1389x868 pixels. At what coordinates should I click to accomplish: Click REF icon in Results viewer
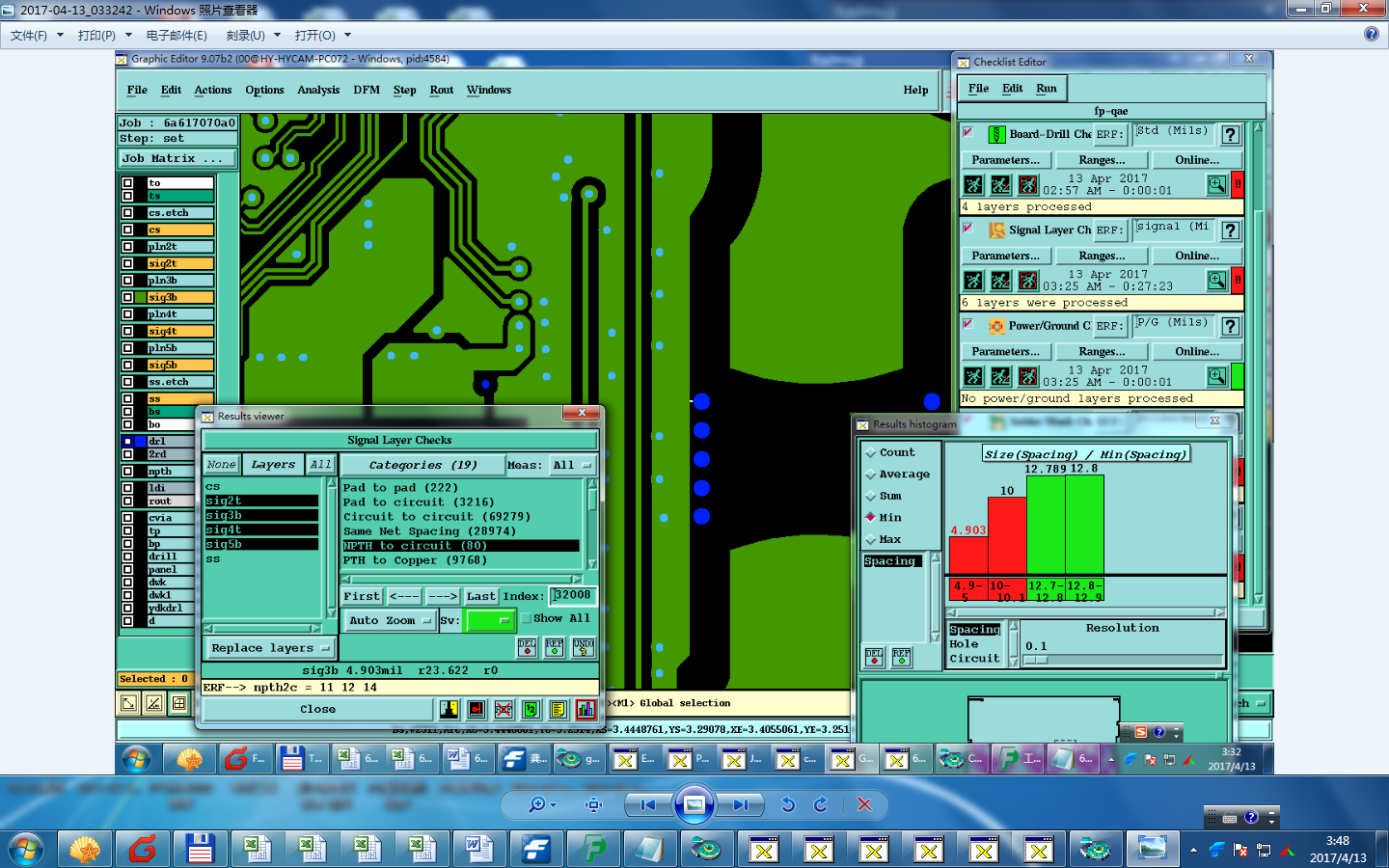(555, 647)
